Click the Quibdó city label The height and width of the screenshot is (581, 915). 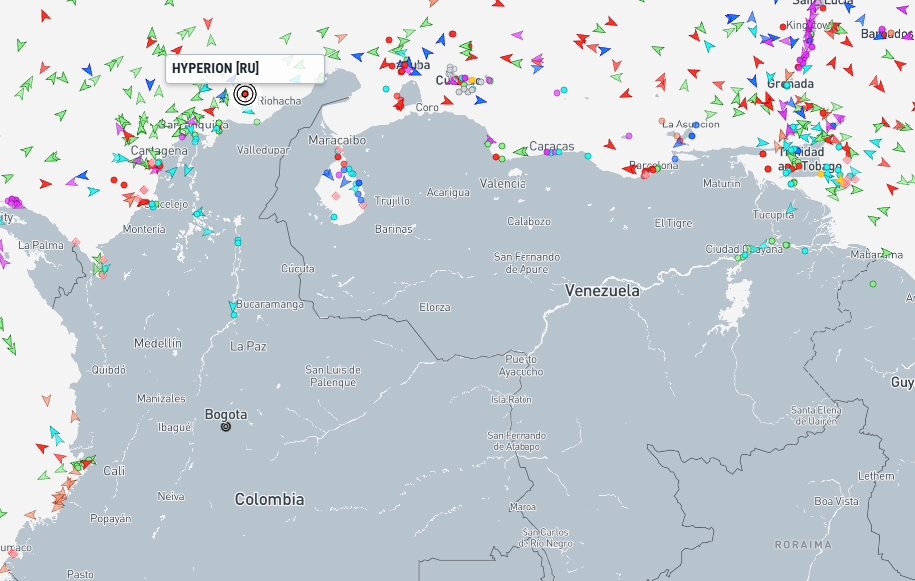(x=109, y=369)
